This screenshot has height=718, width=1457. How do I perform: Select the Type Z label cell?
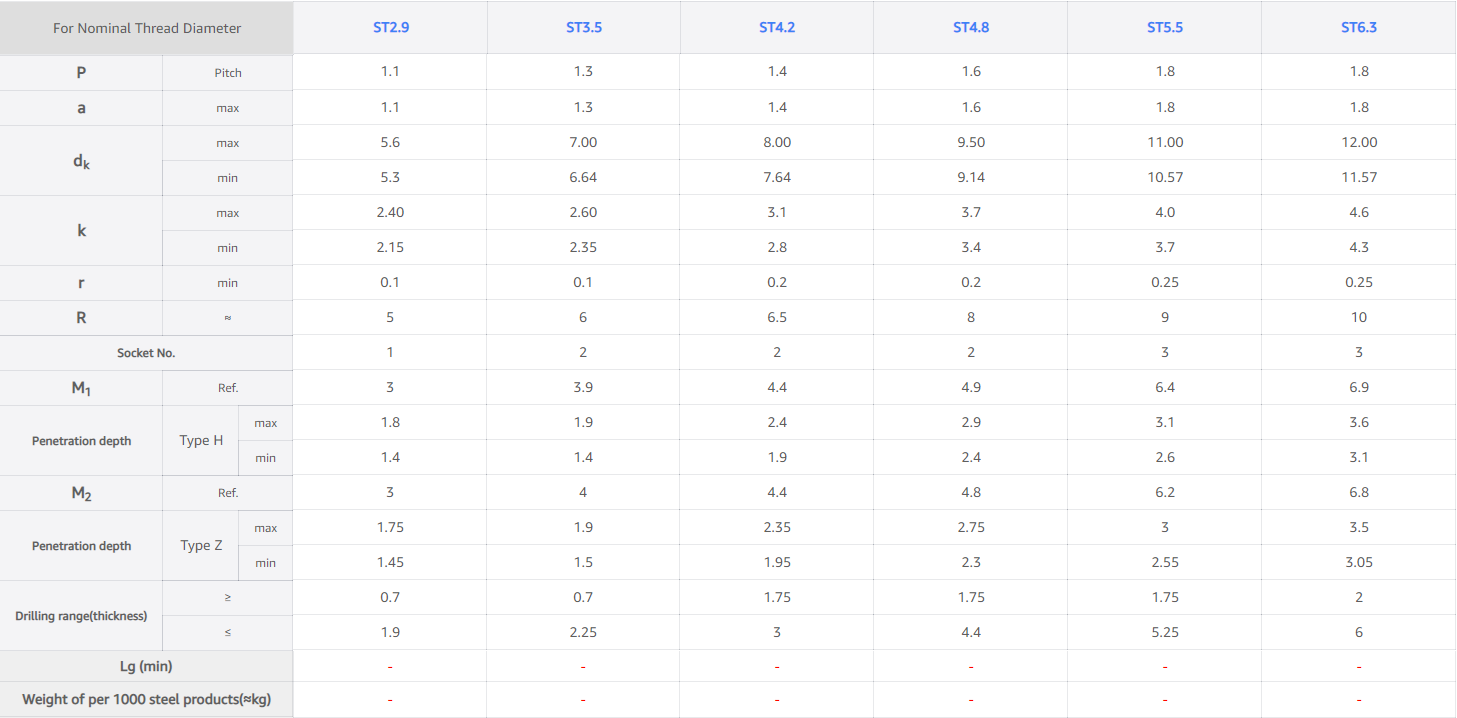pyautogui.click(x=201, y=546)
